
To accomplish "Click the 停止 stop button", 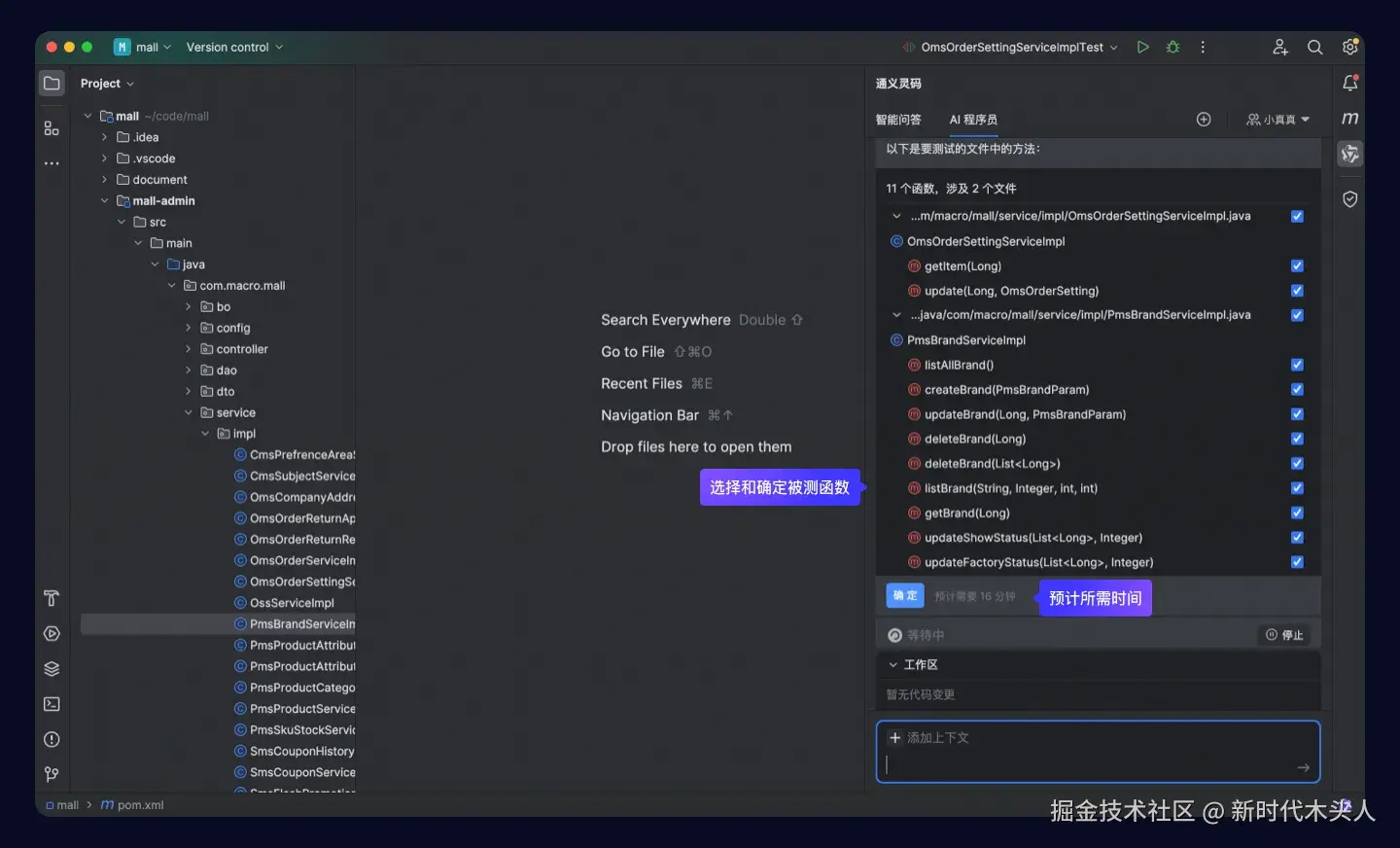I will point(1284,635).
